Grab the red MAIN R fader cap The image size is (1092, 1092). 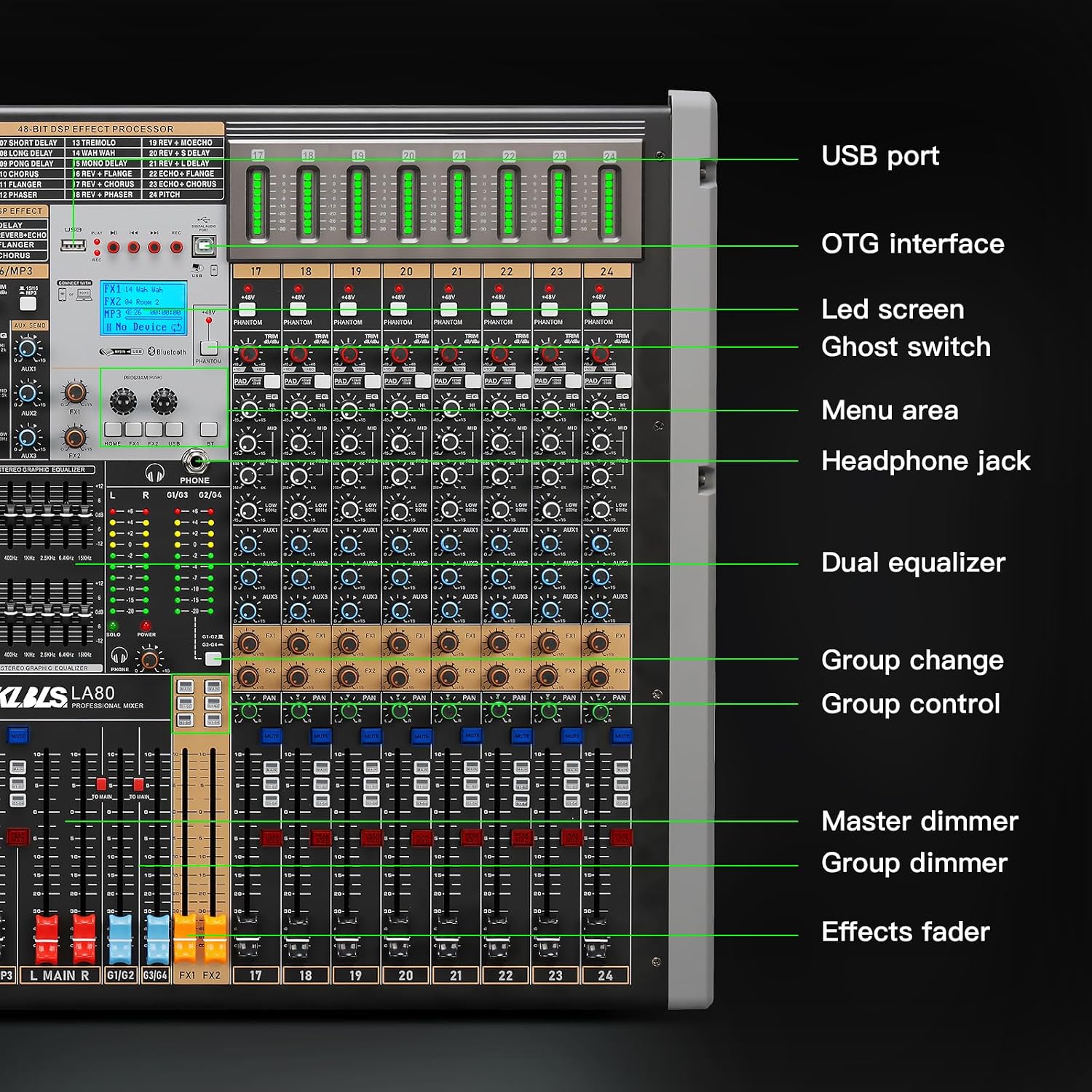pos(84,938)
